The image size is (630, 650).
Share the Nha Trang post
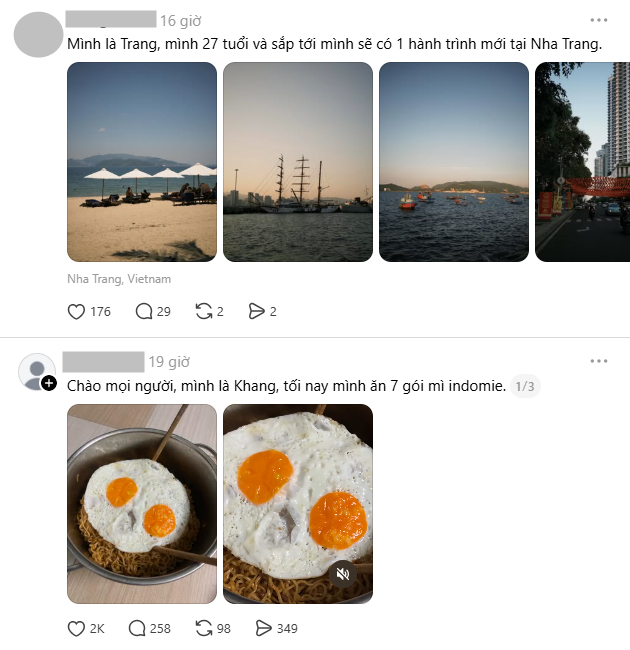click(x=257, y=312)
